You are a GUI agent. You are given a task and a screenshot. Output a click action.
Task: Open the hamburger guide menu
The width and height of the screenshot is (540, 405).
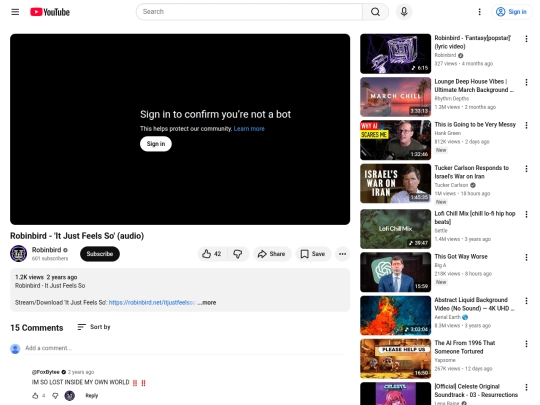click(x=15, y=12)
